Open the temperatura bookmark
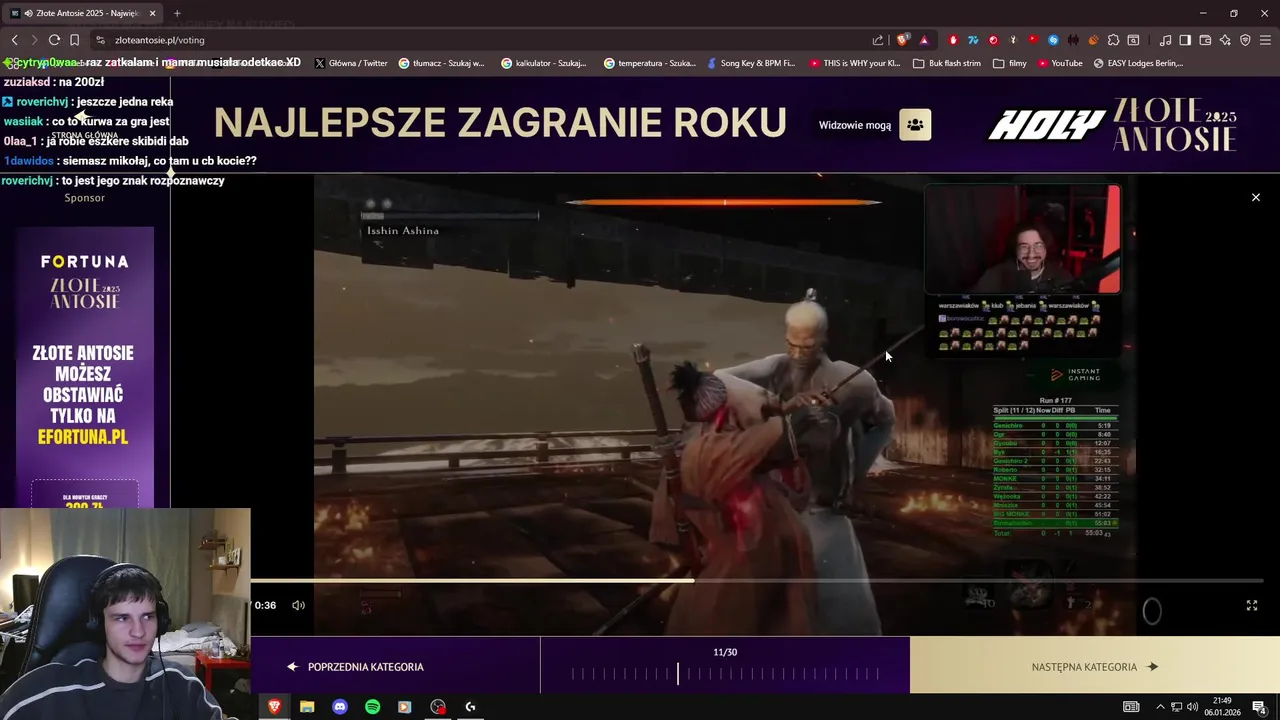This screenshot has height=720, width=1280. 649,63
